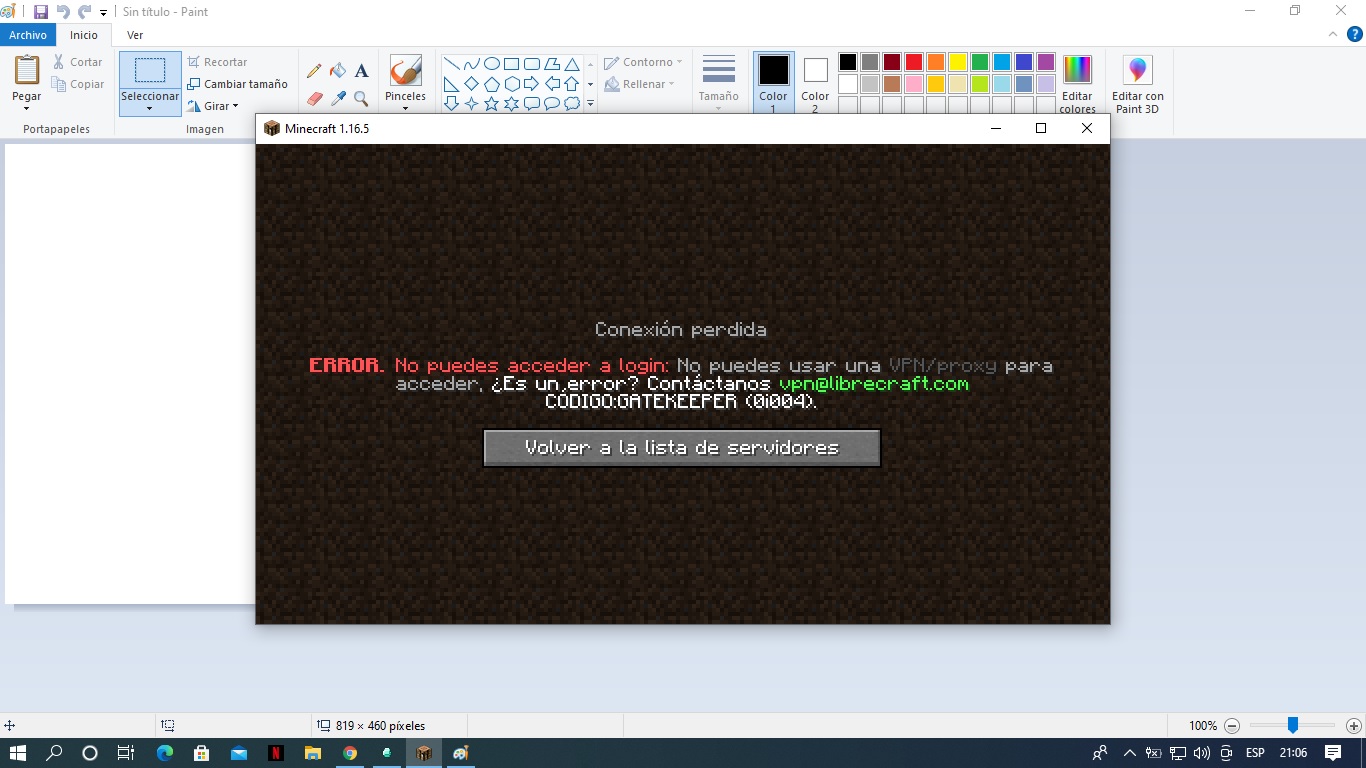Screen dimensions: 1366x768
Task: Click the Chrome icon in the taskbar
Action: [349, 753]
